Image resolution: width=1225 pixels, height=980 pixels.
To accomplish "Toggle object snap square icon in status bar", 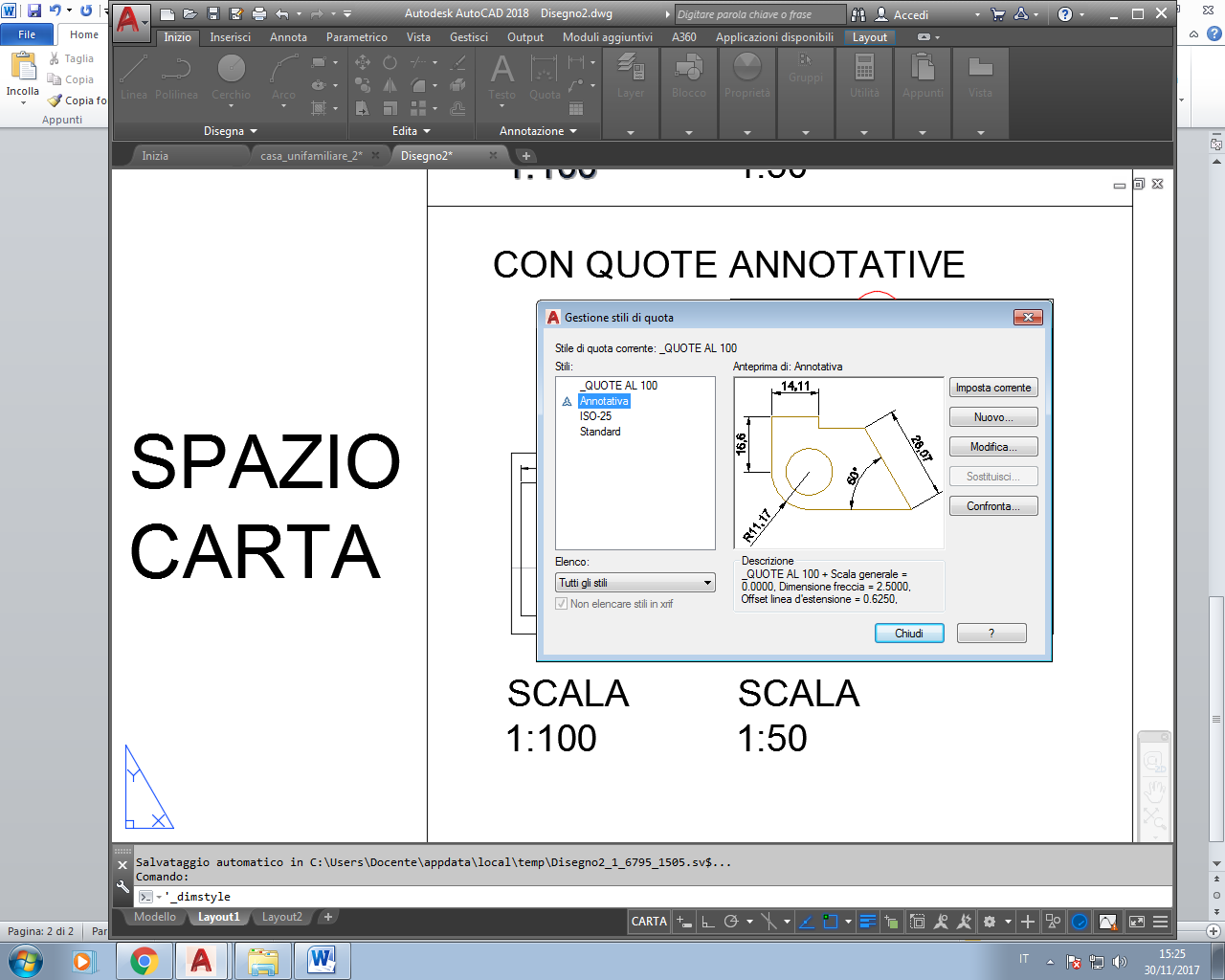I will point(831,922).
